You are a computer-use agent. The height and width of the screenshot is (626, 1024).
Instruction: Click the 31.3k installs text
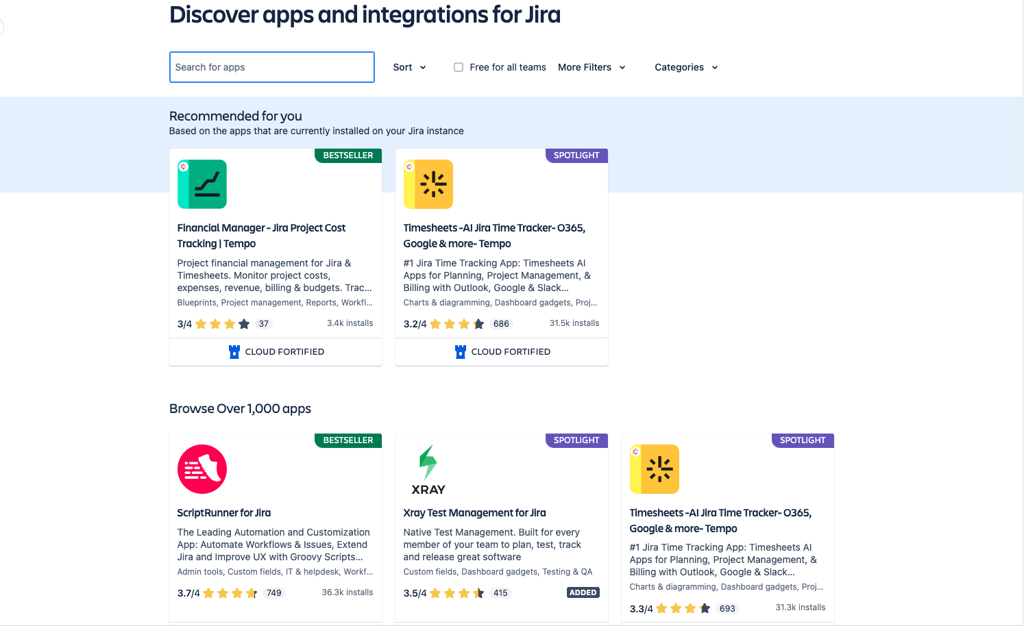801,608
